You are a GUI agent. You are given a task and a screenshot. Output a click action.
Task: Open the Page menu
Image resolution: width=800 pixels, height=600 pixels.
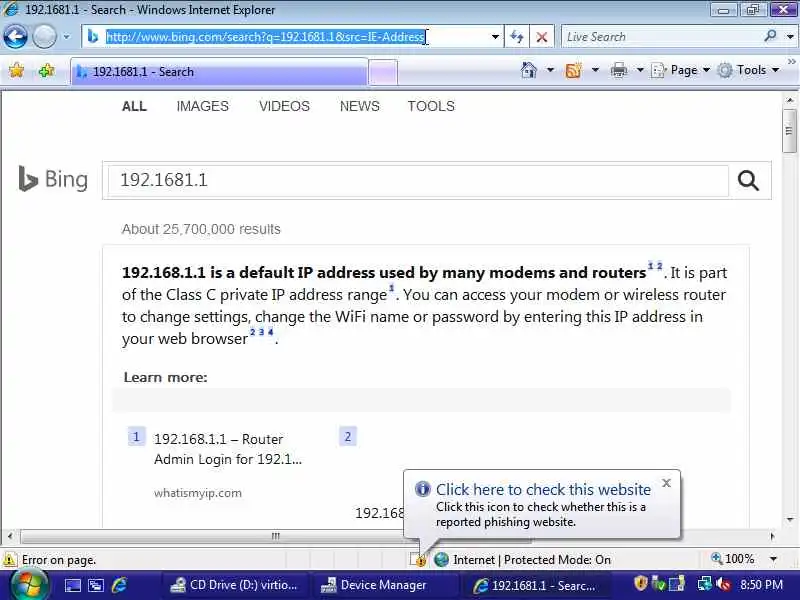pyautogui.click(x=681, y=70)
